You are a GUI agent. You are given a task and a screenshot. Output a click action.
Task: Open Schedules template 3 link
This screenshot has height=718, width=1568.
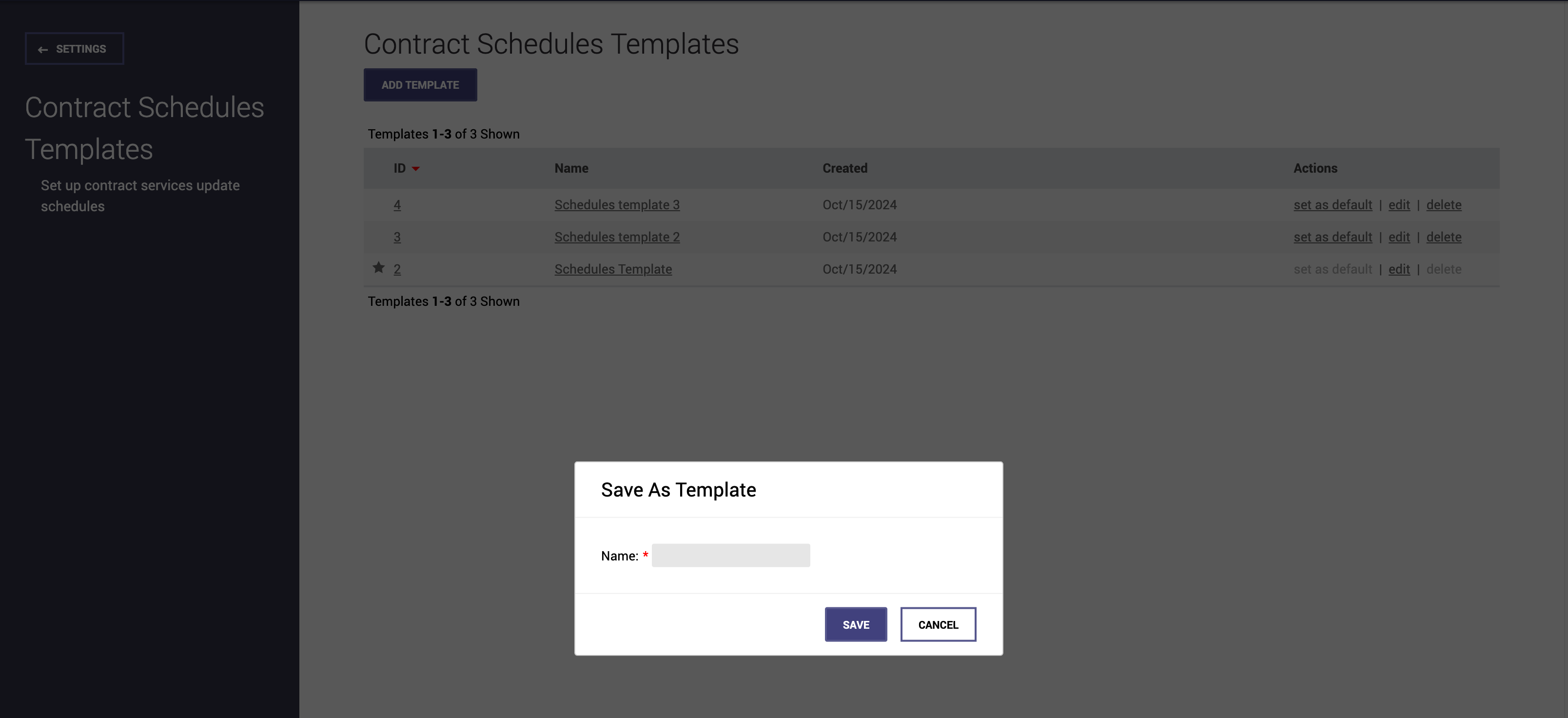click(x=617, y=205)
